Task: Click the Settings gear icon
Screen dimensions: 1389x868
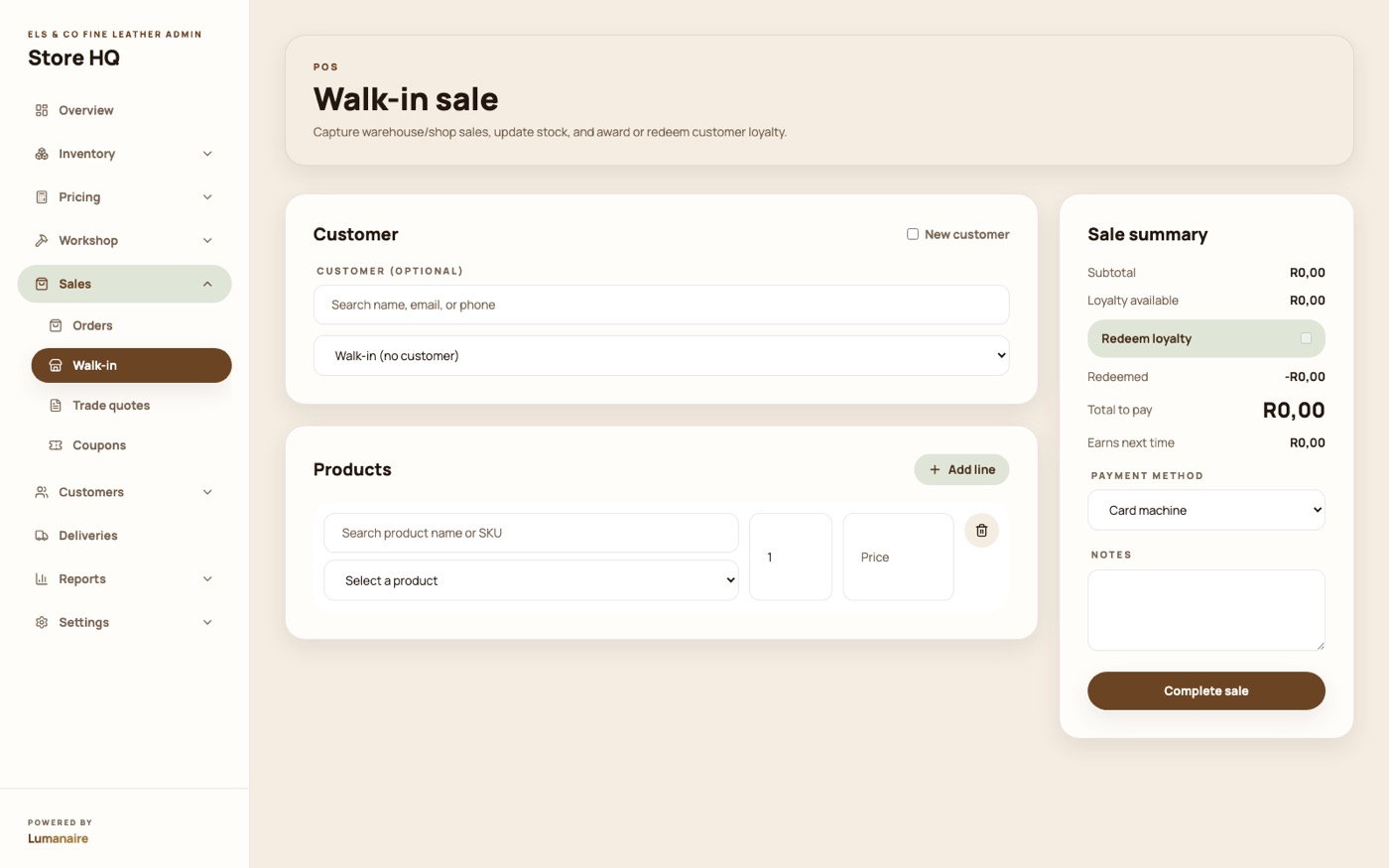Action: click(42, 623)
